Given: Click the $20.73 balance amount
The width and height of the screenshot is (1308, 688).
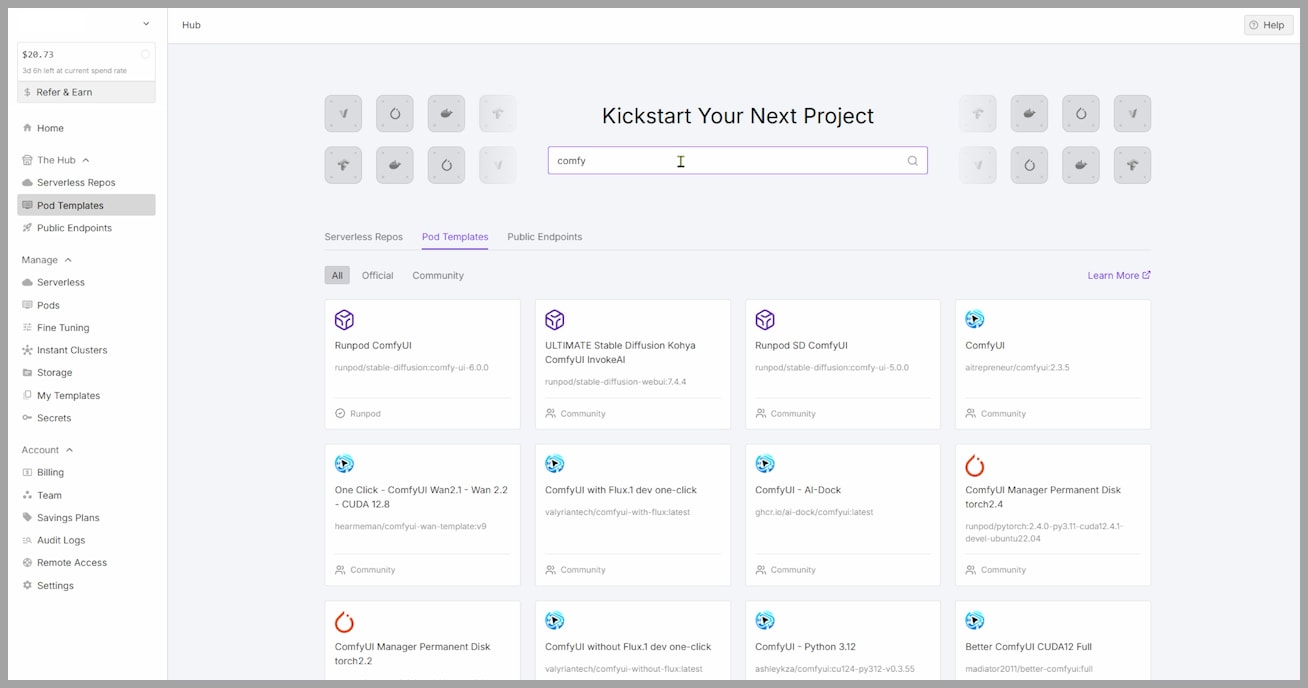Looking at the screenshot, I should tap(38, 55).
